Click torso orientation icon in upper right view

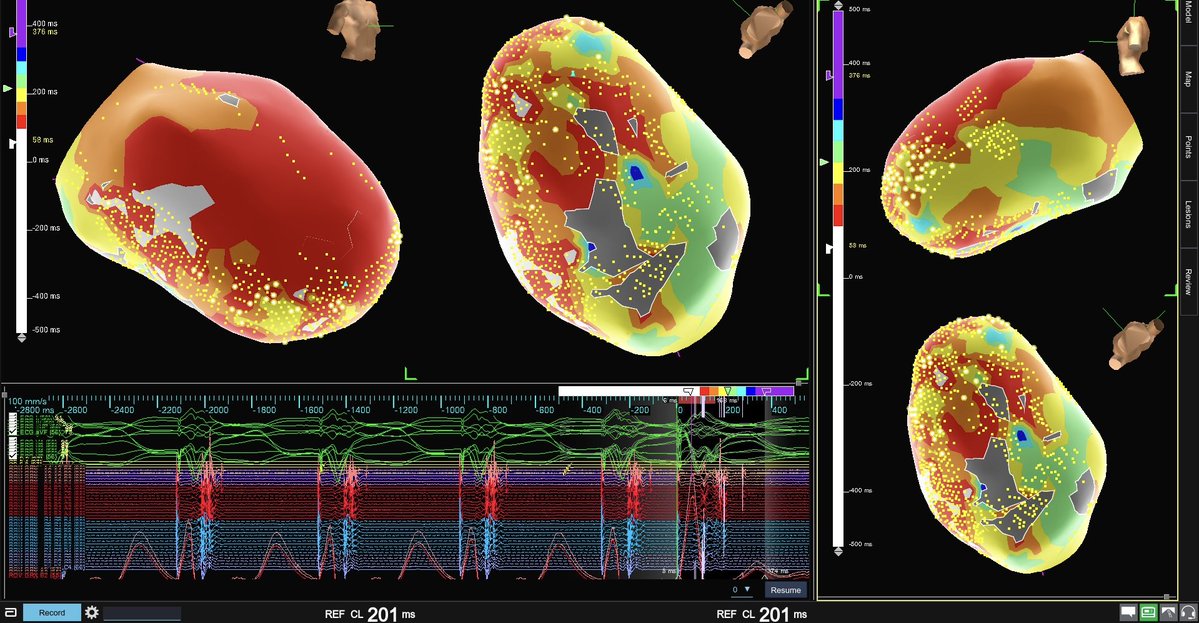pyautogui.click(x=1132, y=44)
